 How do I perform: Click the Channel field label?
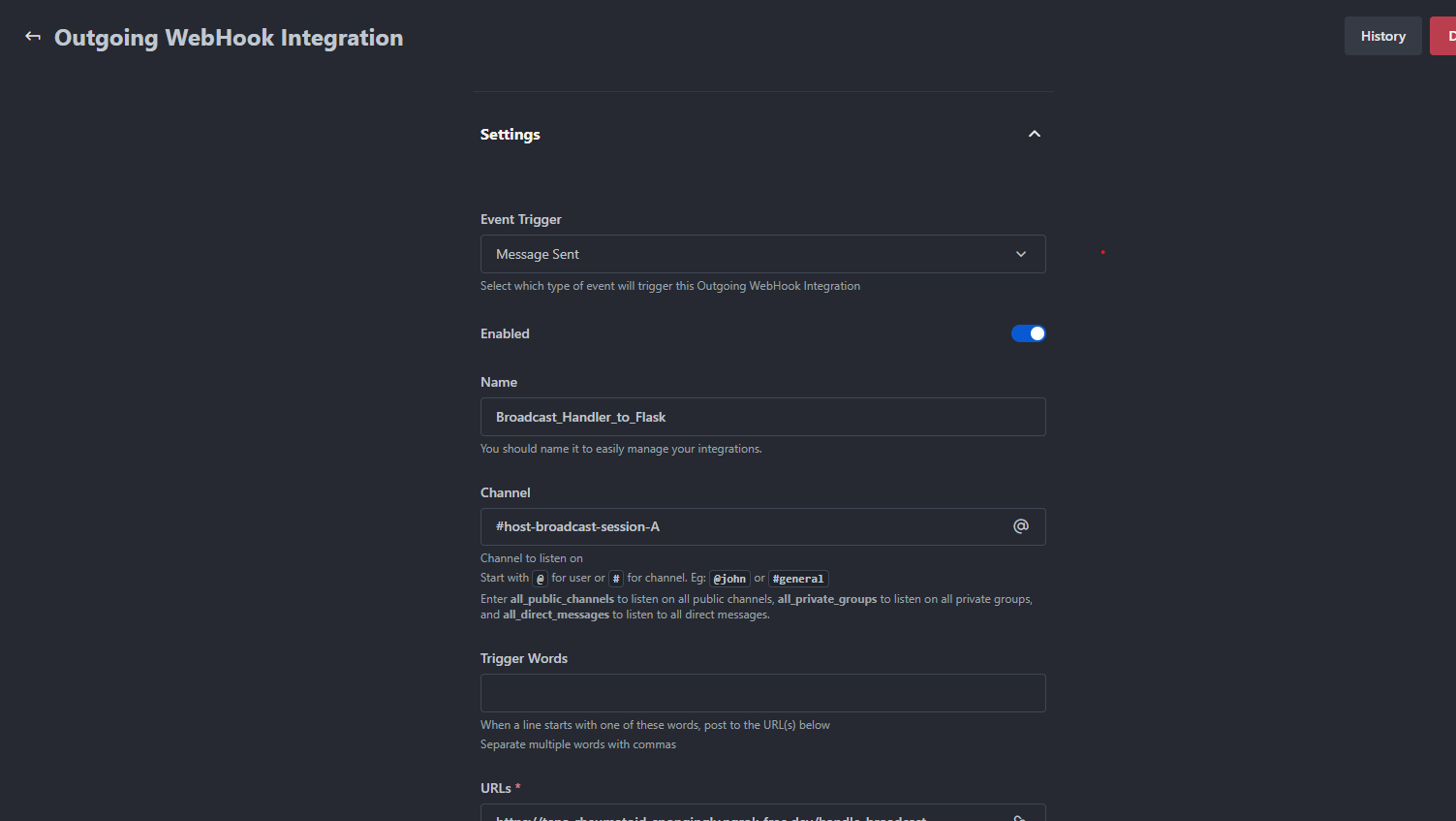(506, 492)
